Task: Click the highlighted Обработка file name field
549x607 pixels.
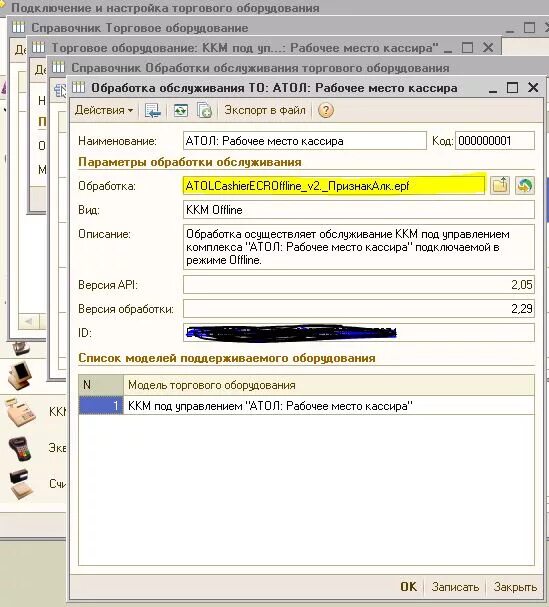Action: click(334, 186)
